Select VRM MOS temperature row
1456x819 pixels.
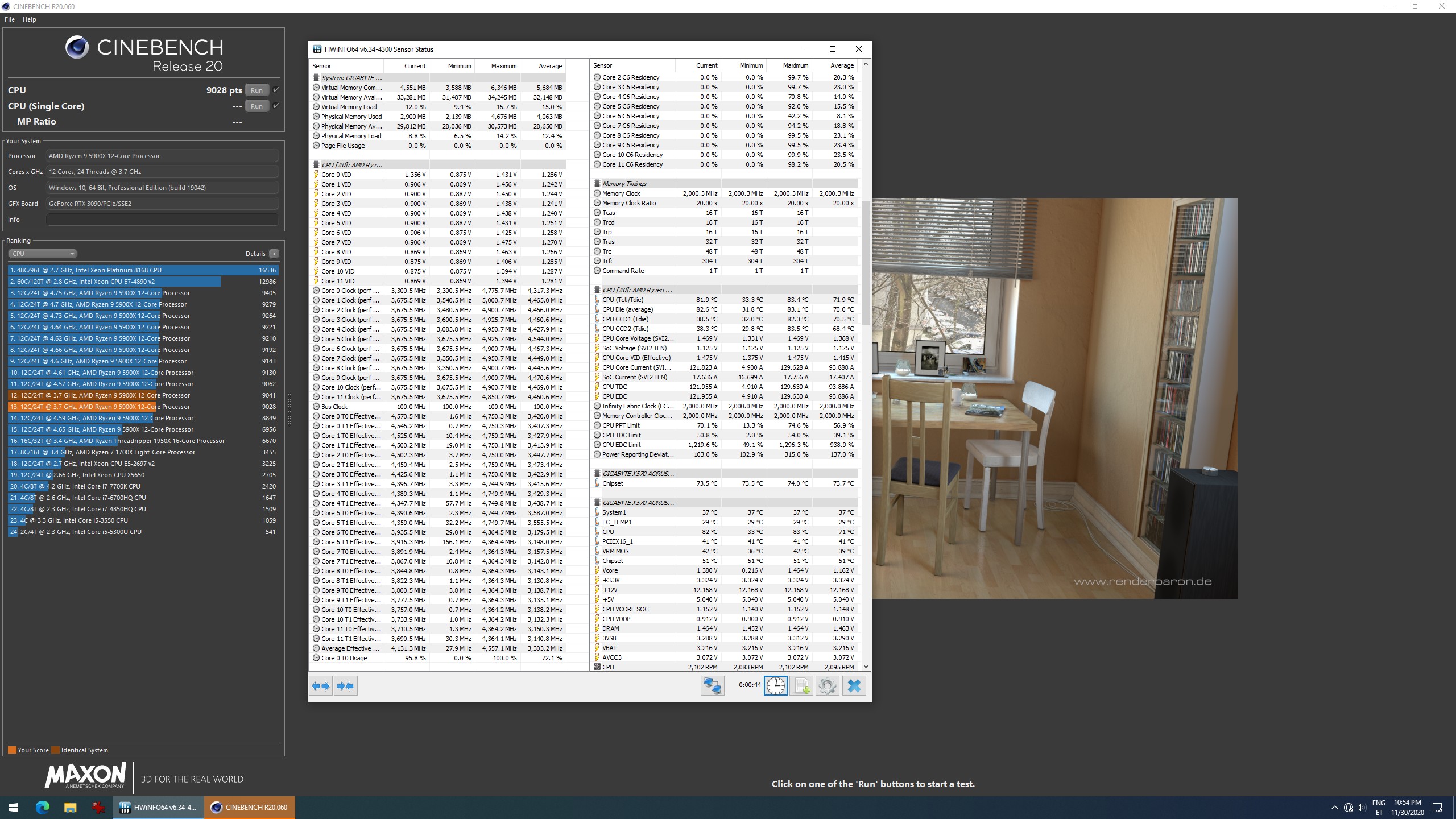click(725, 551)
